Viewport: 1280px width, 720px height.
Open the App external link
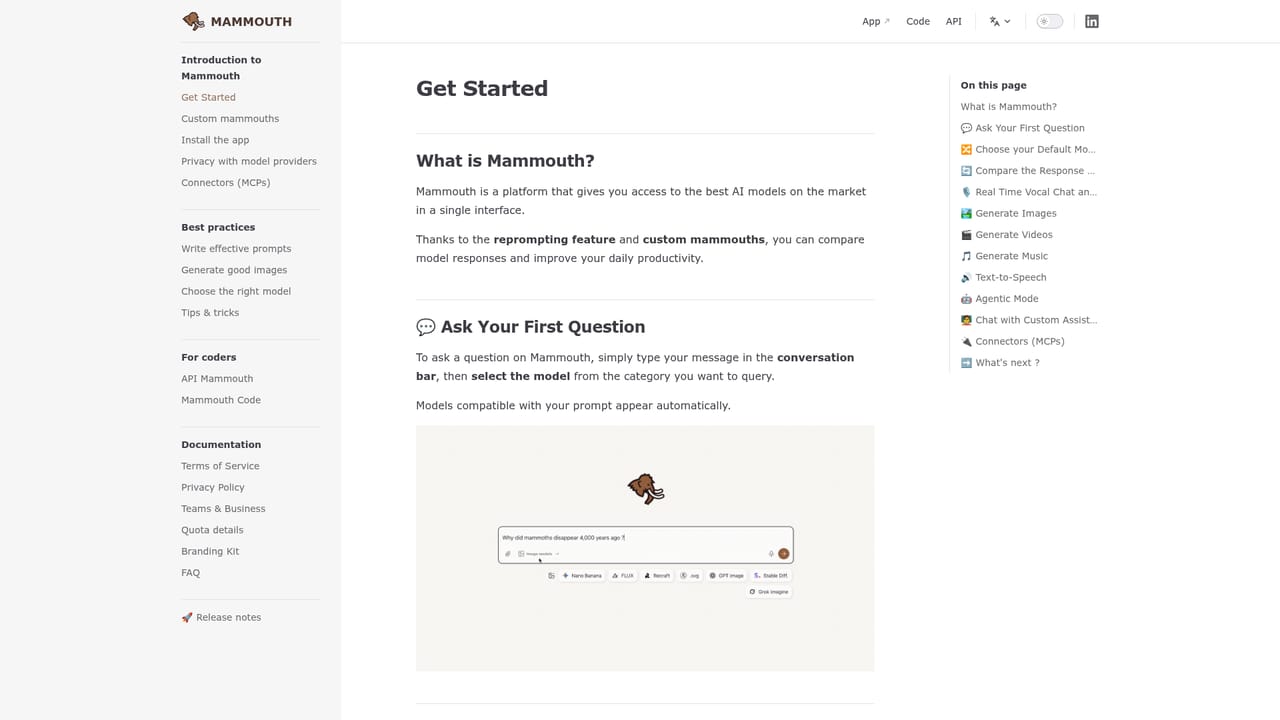coord(876,21)
